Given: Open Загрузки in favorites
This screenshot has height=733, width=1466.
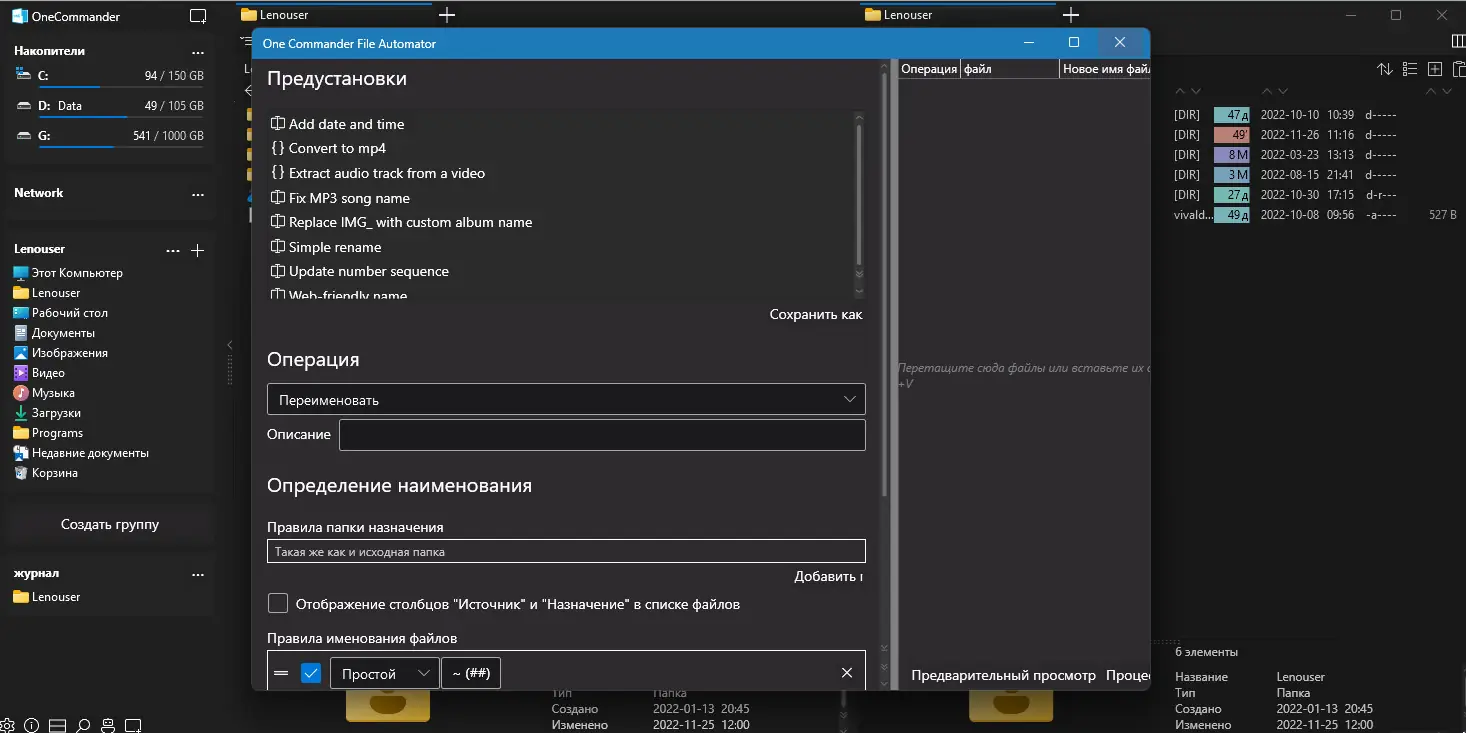Looking at the screenshot, I should click(x=56, y=413).
